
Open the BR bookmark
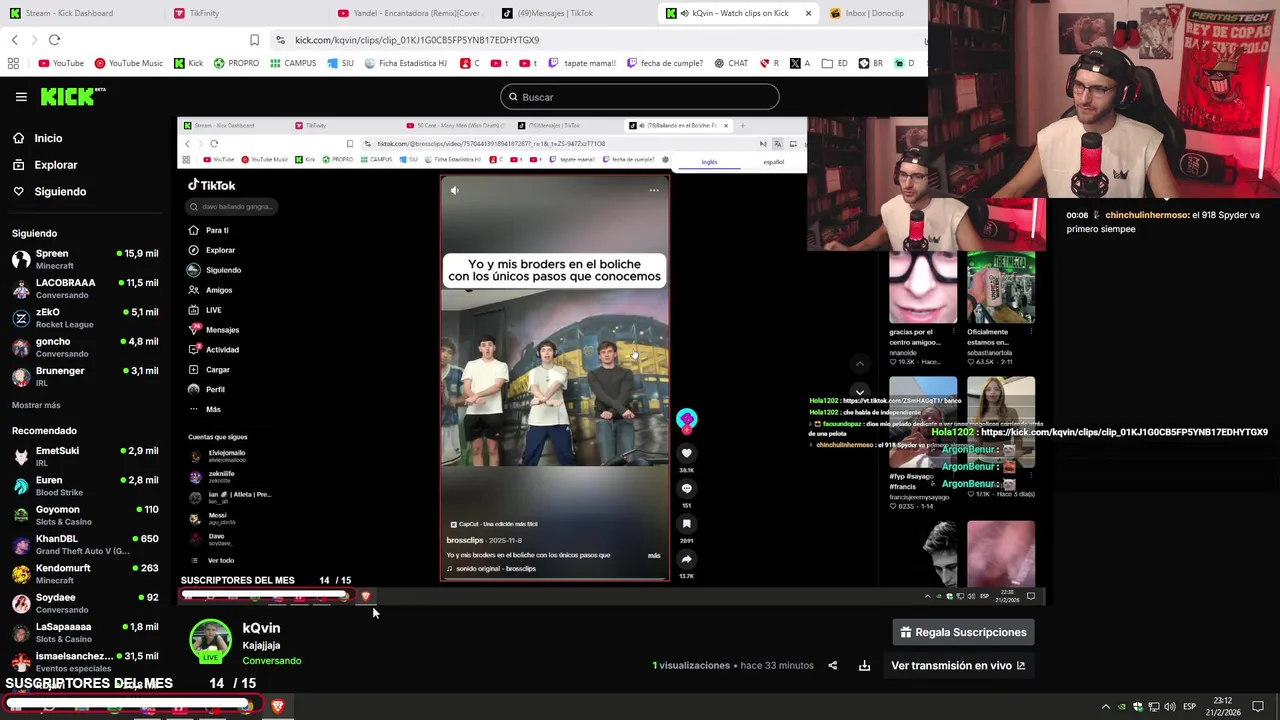click(871, 63)
